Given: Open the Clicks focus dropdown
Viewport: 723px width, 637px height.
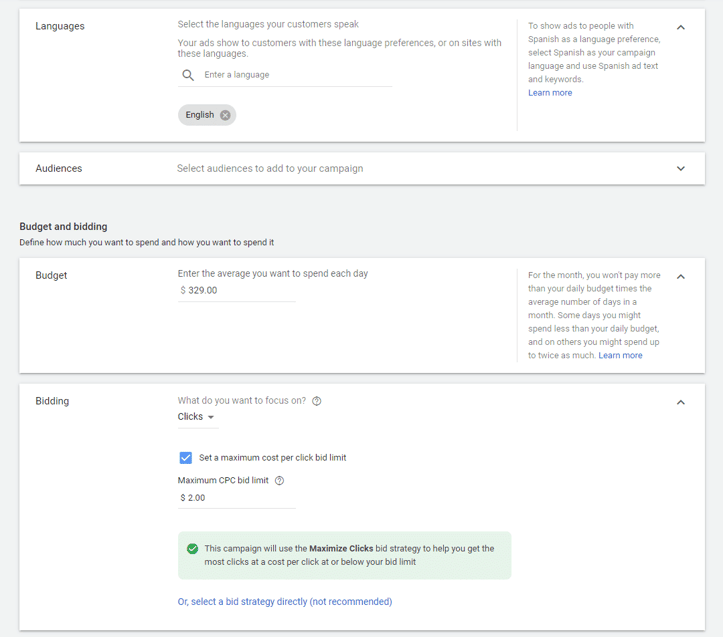Looking at the screenshot, I should click(196, 417).
